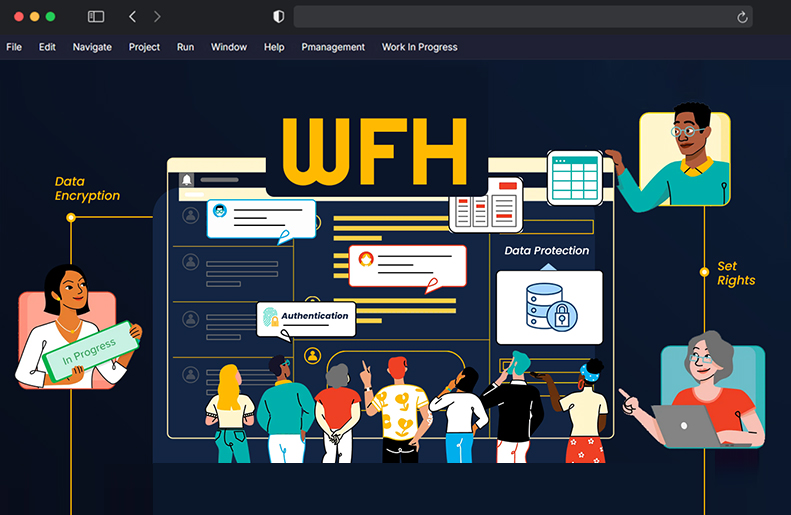Go forward with the right chevron
This screenshot has height=515, width=791.
pos(157,17)
